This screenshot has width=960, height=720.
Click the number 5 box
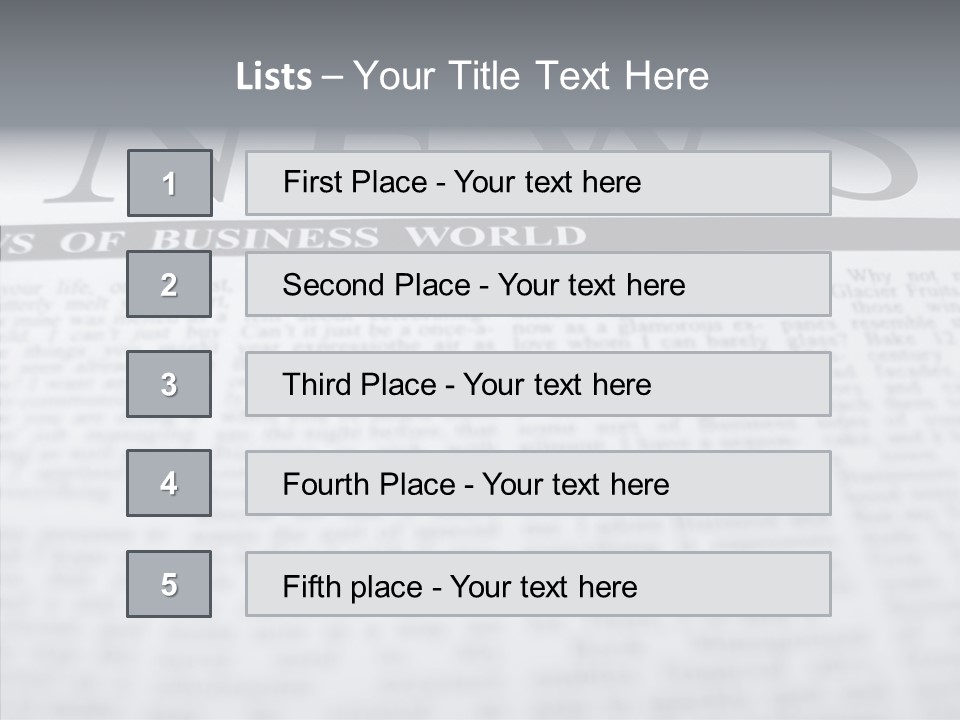(169, 584)
